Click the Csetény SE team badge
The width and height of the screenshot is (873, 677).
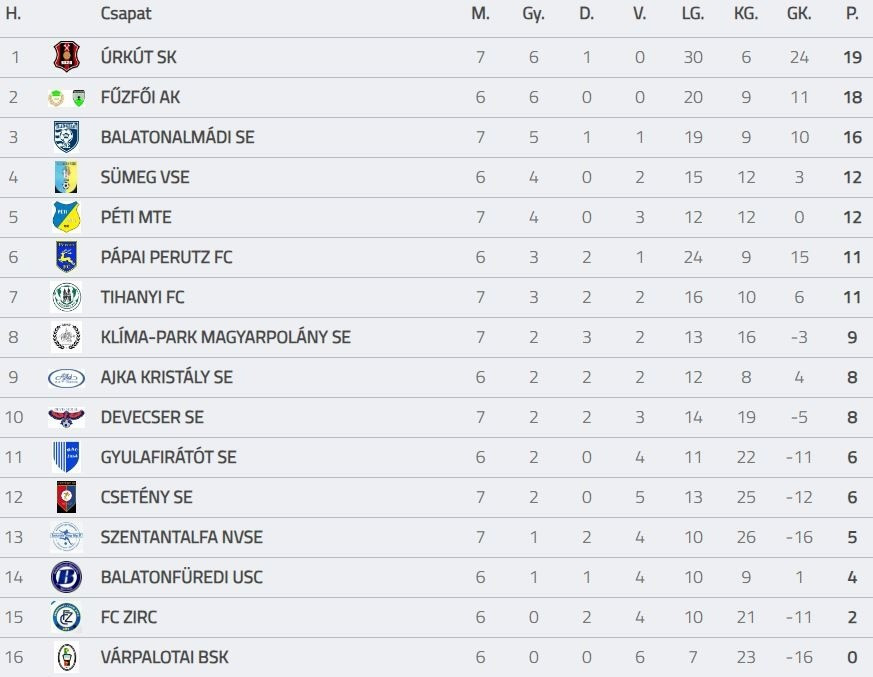66,497
